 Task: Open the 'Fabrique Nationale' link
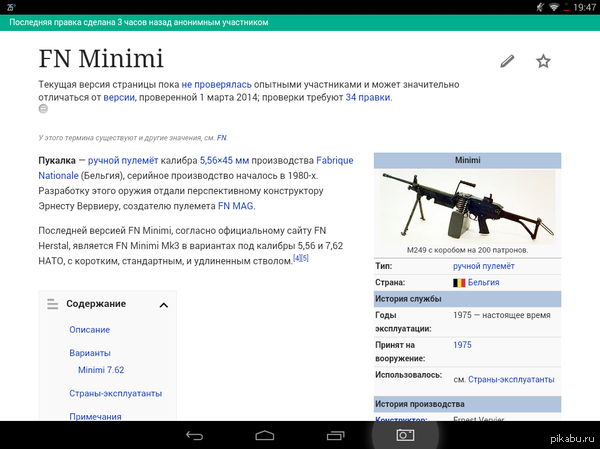(196, 168)
